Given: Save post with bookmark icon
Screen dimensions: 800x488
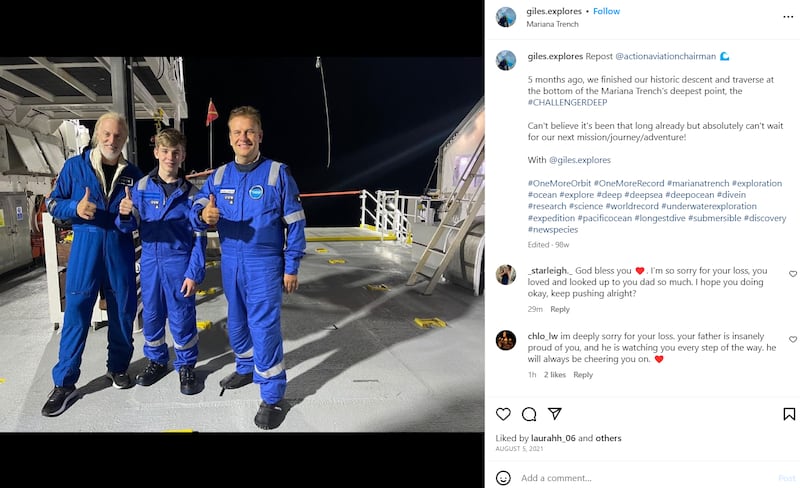Looking at the screenshot, I should click(x=789, y=414).
